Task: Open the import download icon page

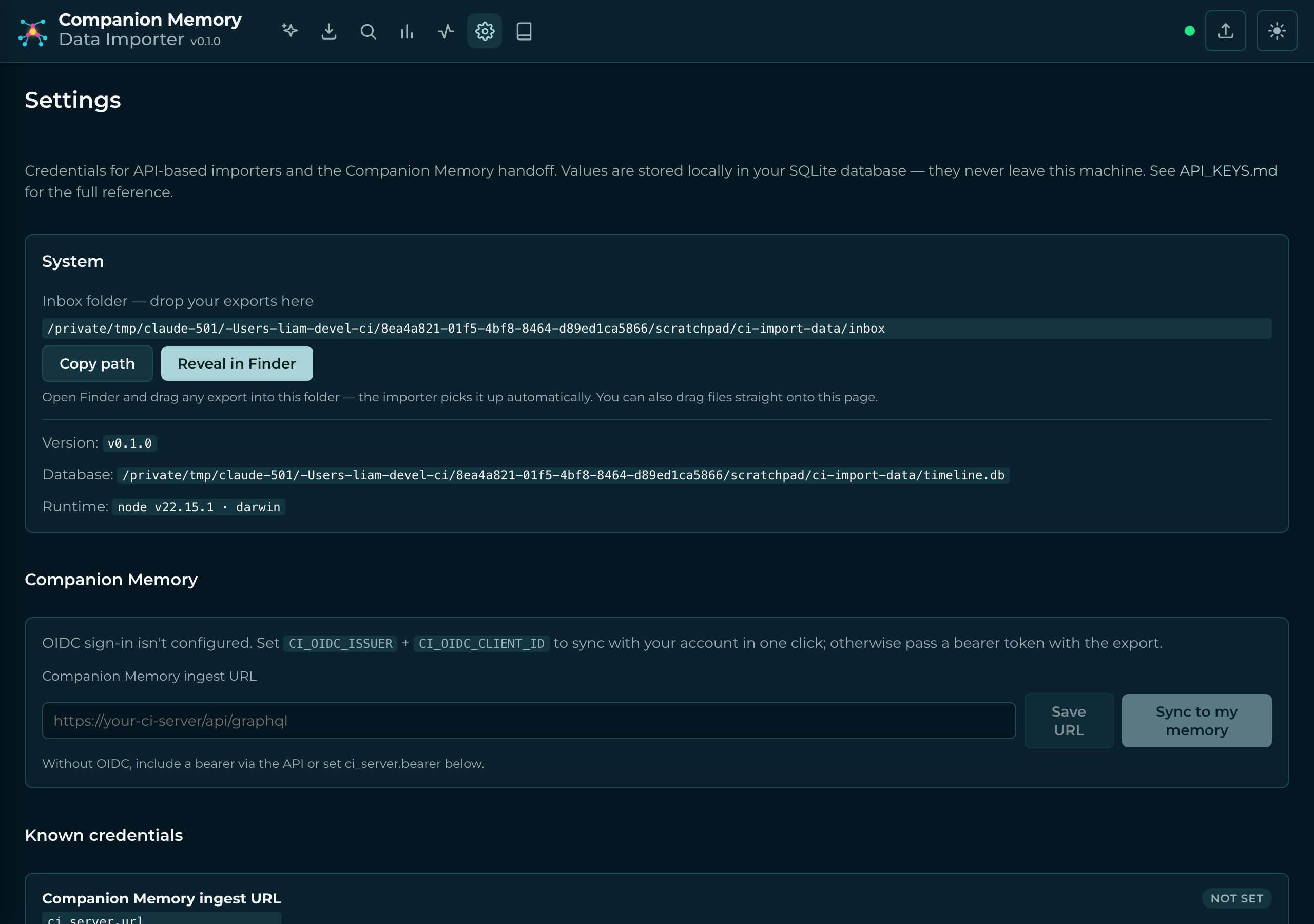Action: coord(329,31)
